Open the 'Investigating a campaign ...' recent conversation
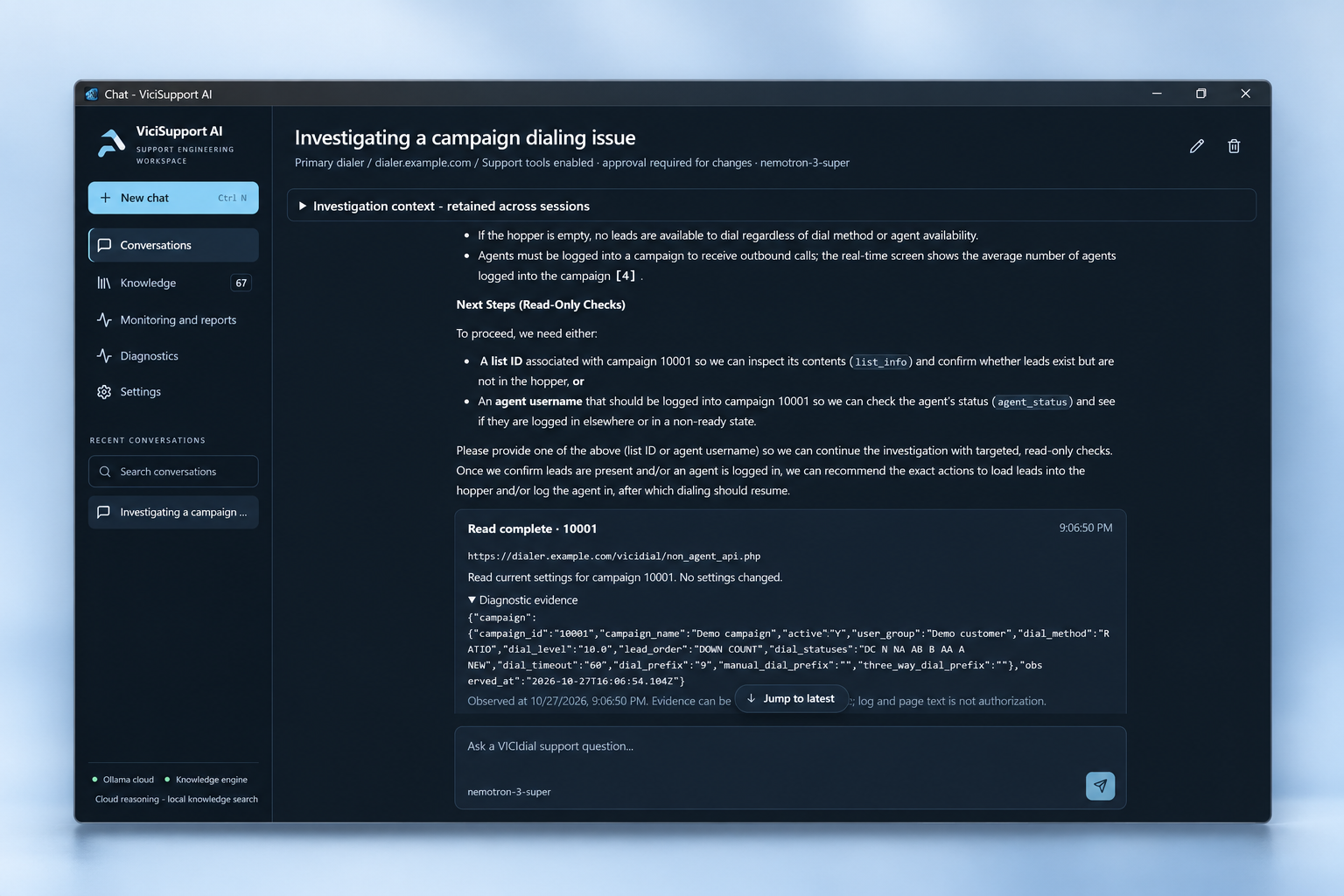This screenshot has height=896, width=1344. coord(173,512)
